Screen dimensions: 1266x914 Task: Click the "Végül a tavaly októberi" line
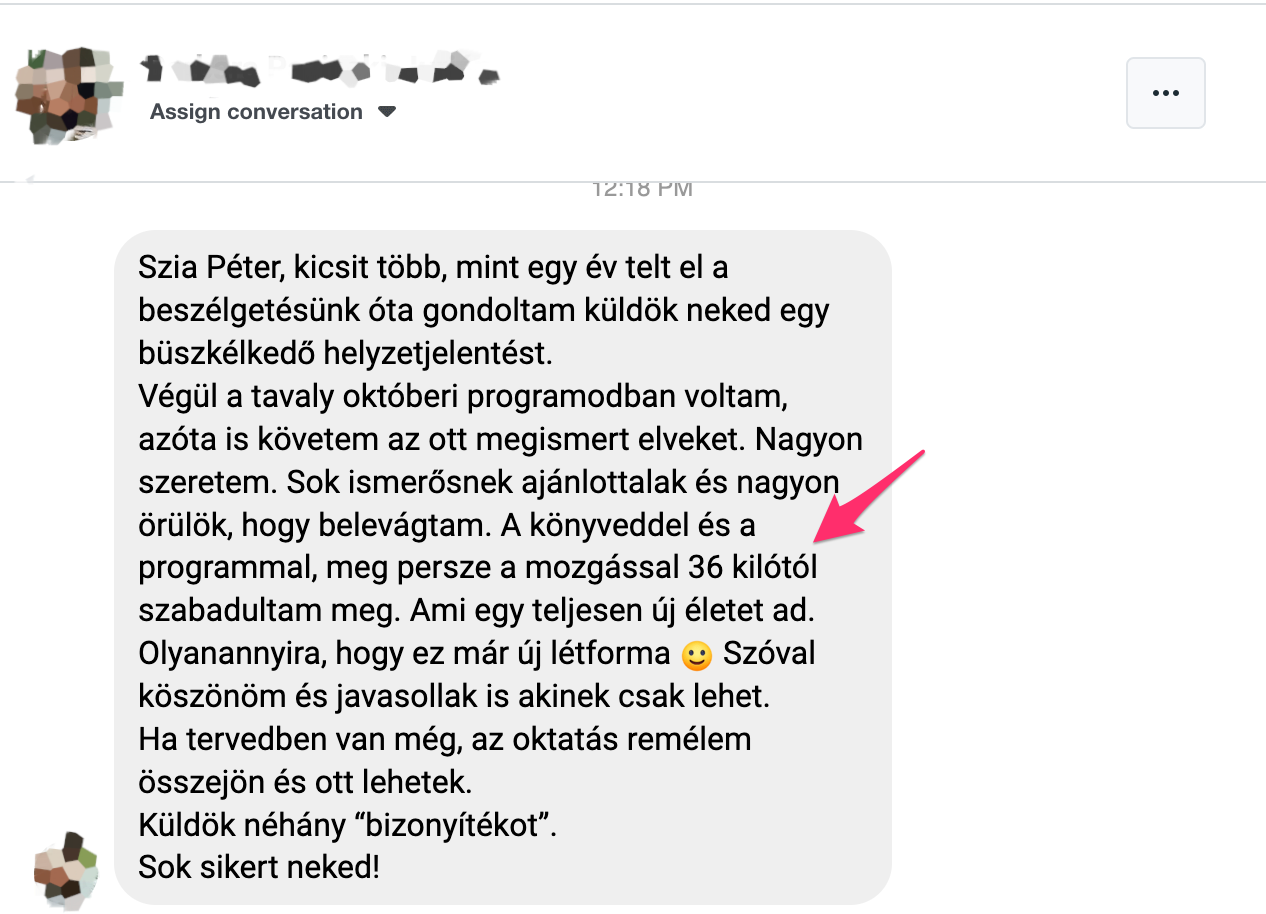[464, 396]
